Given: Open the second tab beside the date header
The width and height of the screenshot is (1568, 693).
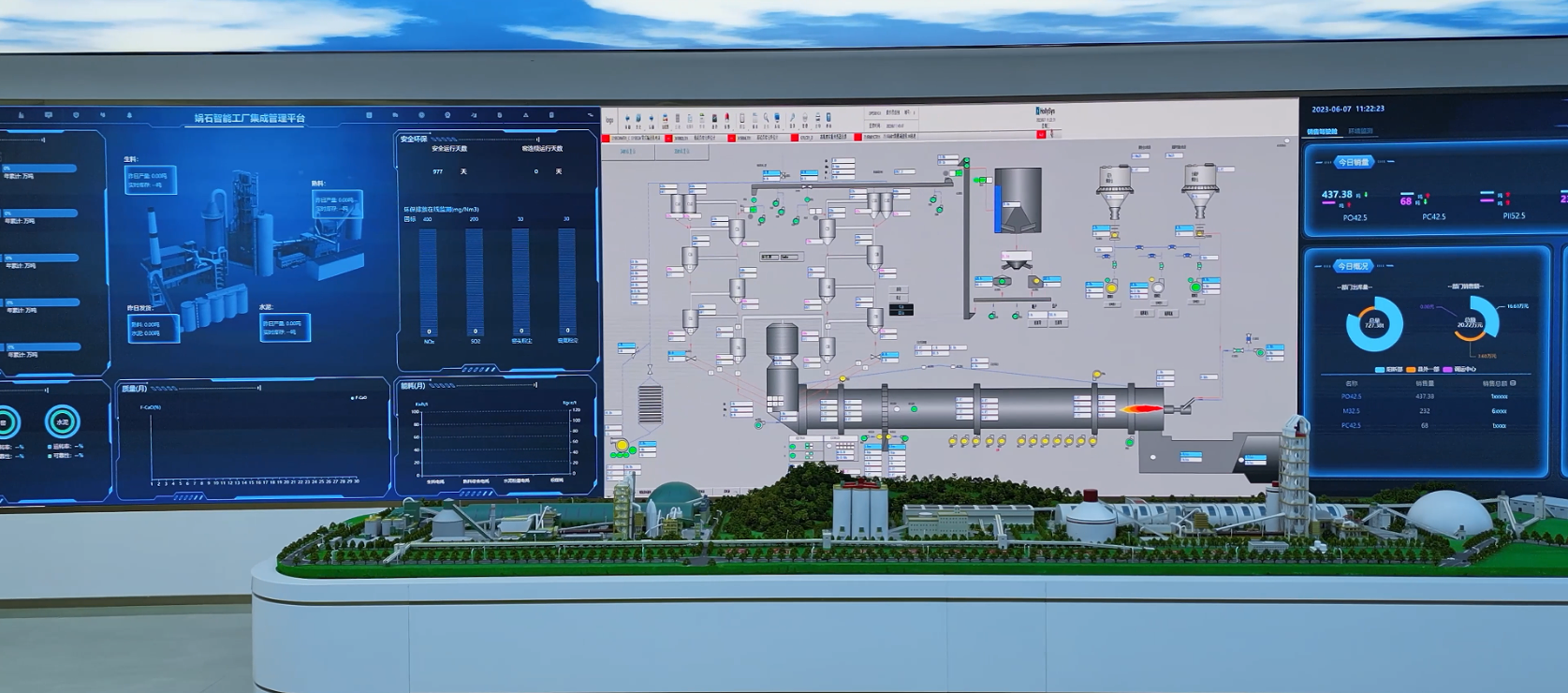Looking at the screenshot, I should (x=1360, y=132).
